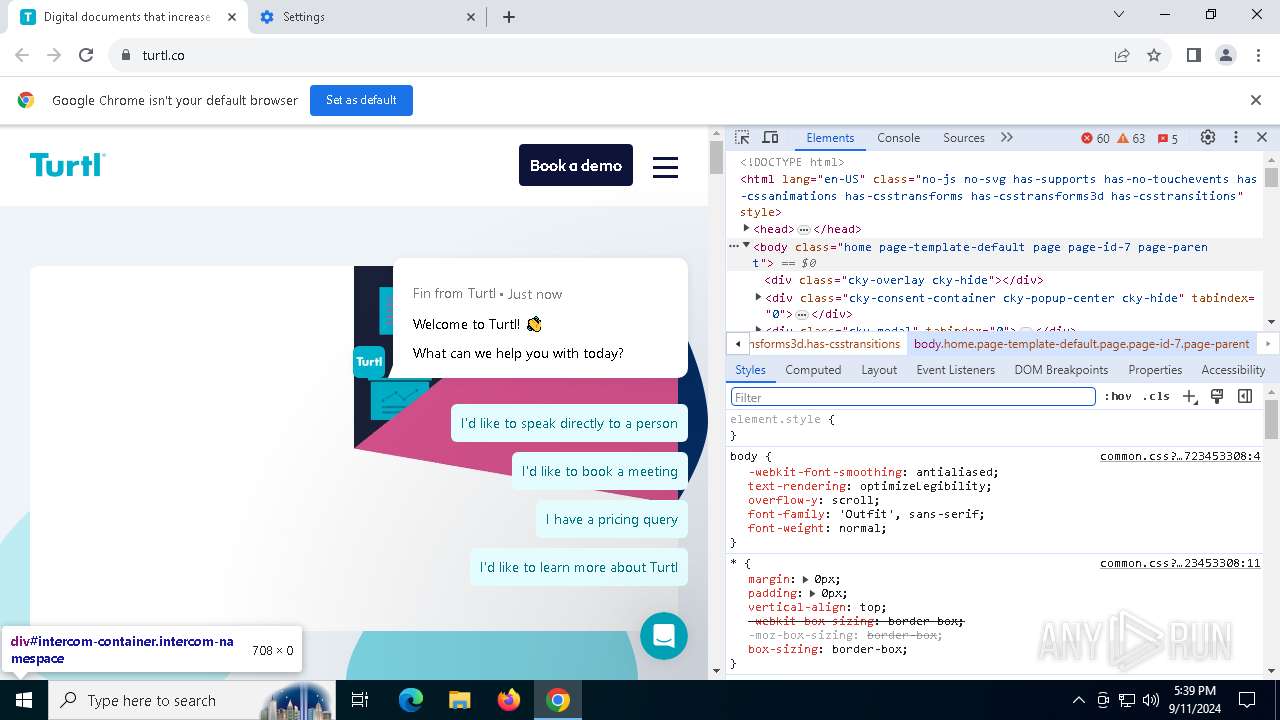Click the Book a demo button
This screenshot has height=720, width=1280.
click(576, 166)
